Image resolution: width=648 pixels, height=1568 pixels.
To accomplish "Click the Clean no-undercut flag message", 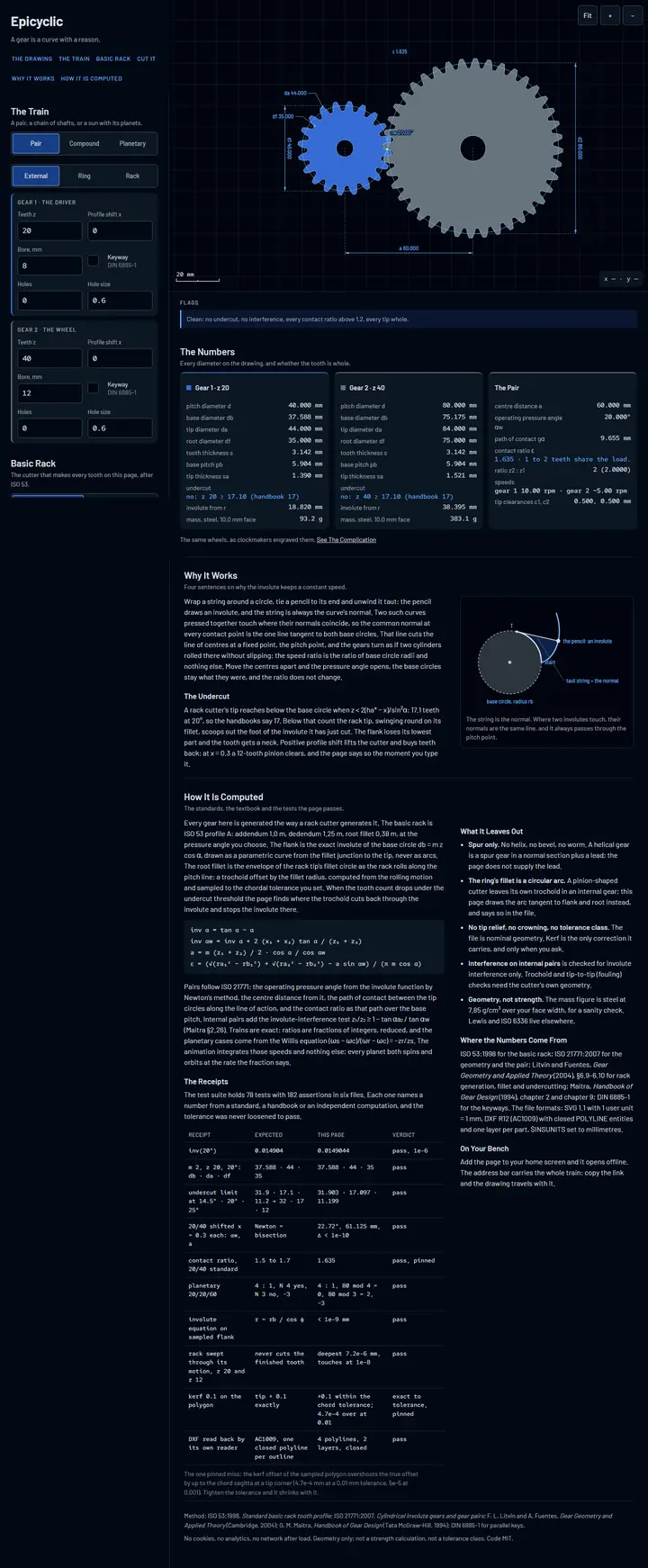I will (x=409, y=319).
